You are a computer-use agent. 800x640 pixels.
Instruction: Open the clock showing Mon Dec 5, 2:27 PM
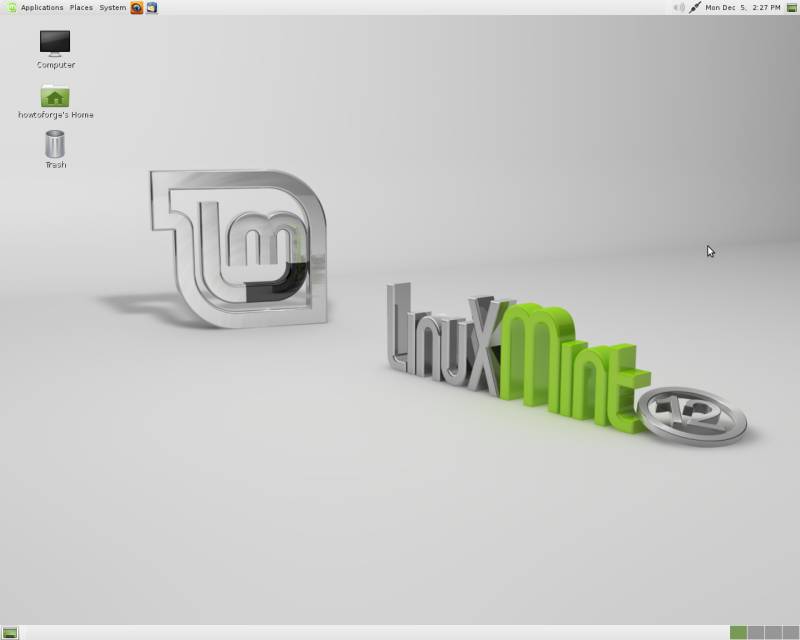(x=743, y=8)
